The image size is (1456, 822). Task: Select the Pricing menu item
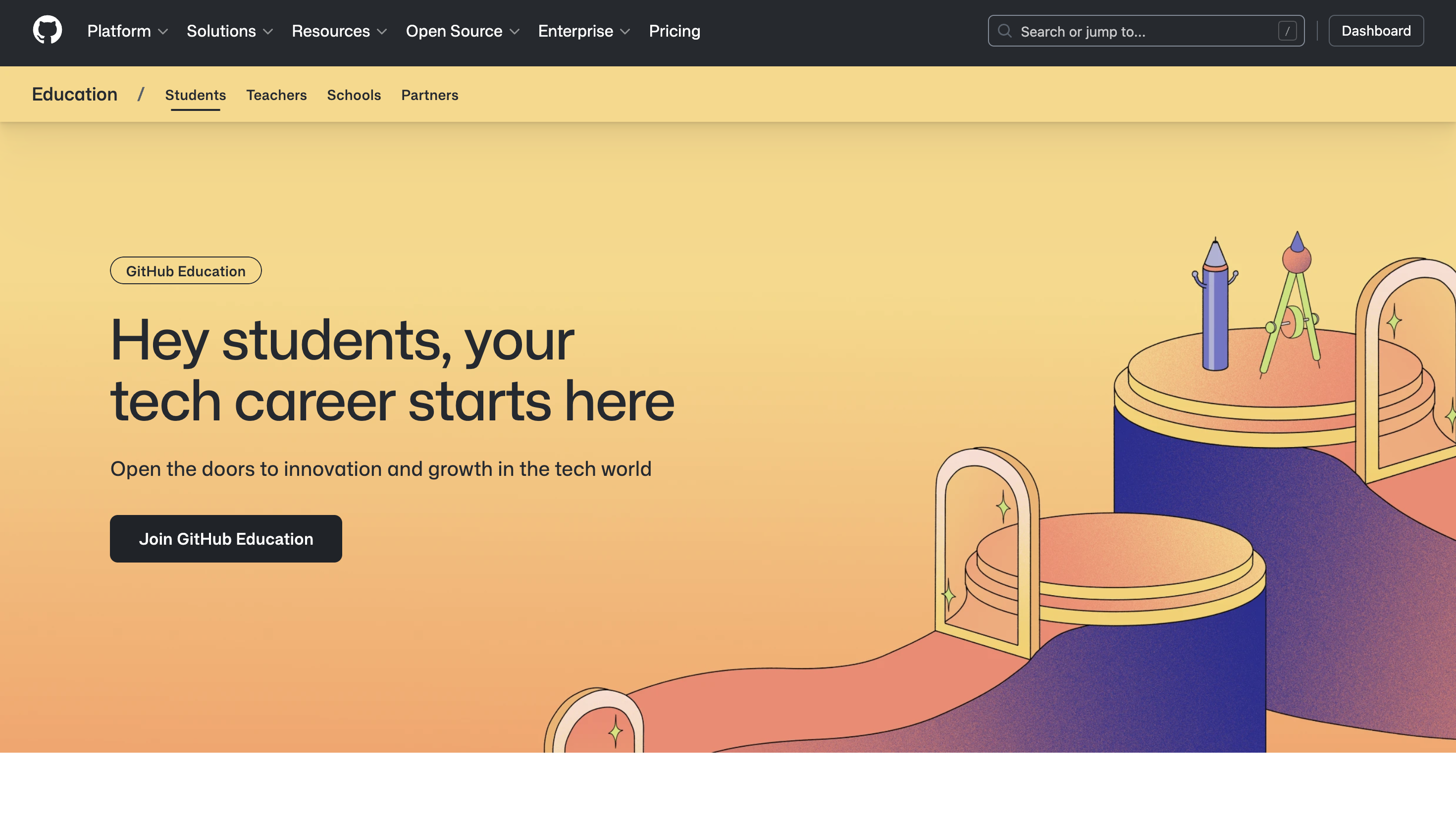[x=675, y=31]
